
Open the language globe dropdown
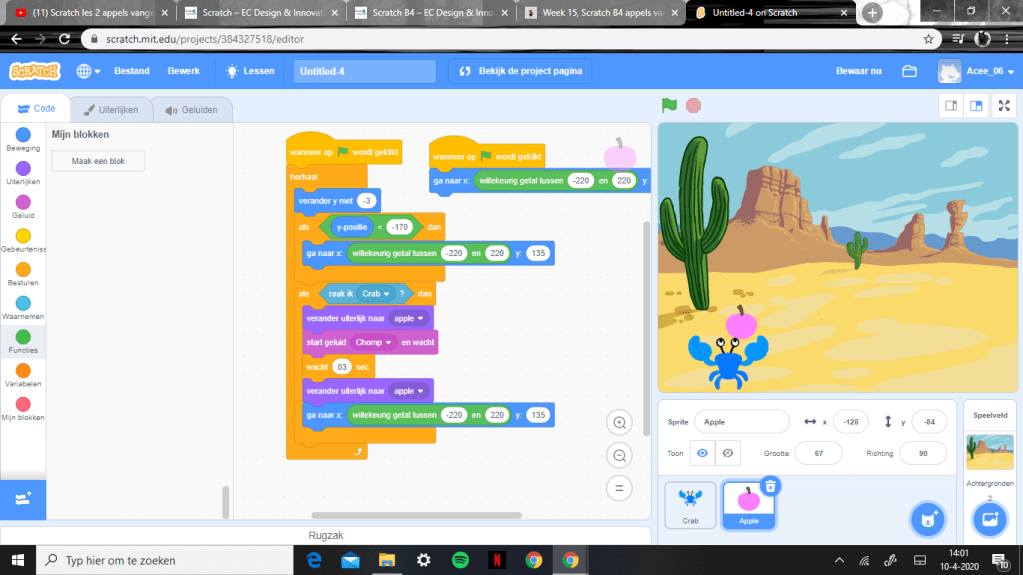[87, 71]
